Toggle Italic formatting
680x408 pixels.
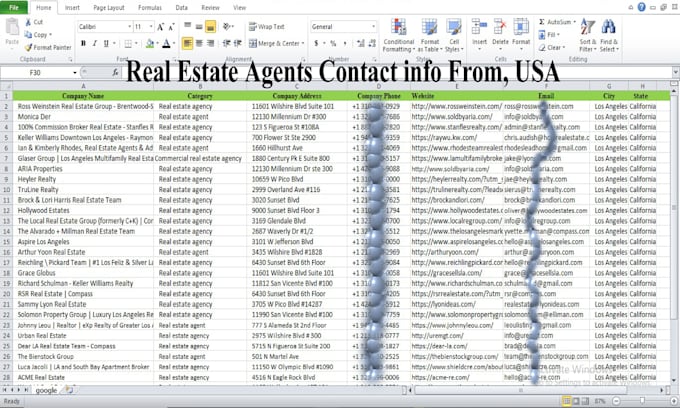tap(95, 43)
